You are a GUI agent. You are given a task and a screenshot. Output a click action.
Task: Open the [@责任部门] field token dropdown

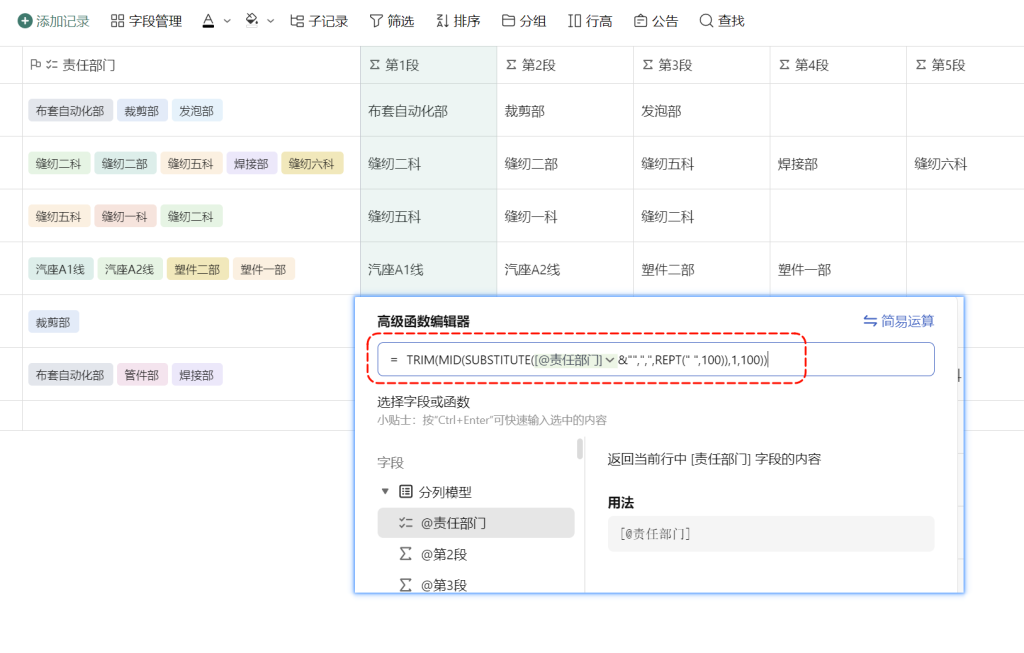click(x=609, y=360)
